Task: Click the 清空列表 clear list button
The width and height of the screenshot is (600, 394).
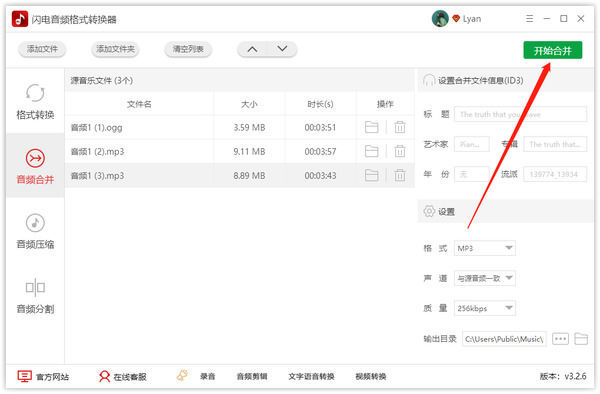Action: point(188,49)
